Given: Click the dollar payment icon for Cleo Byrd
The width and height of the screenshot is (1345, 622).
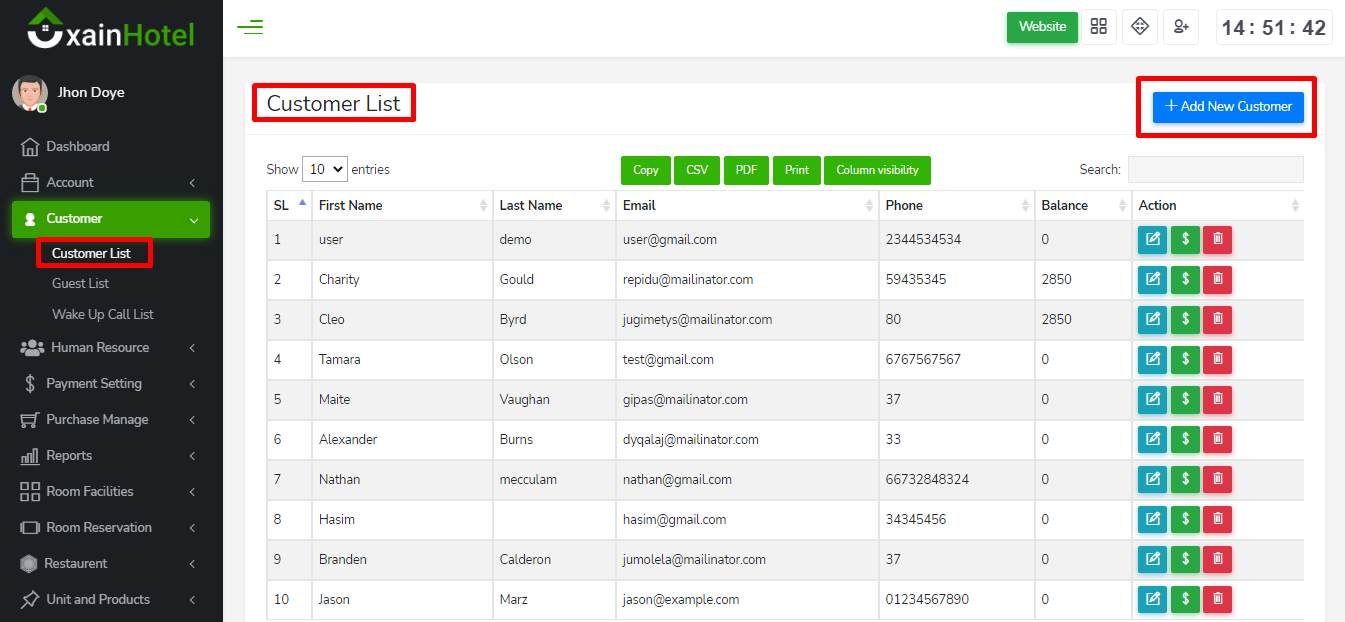Looking at the screenshot, I should coord(1185,320).
